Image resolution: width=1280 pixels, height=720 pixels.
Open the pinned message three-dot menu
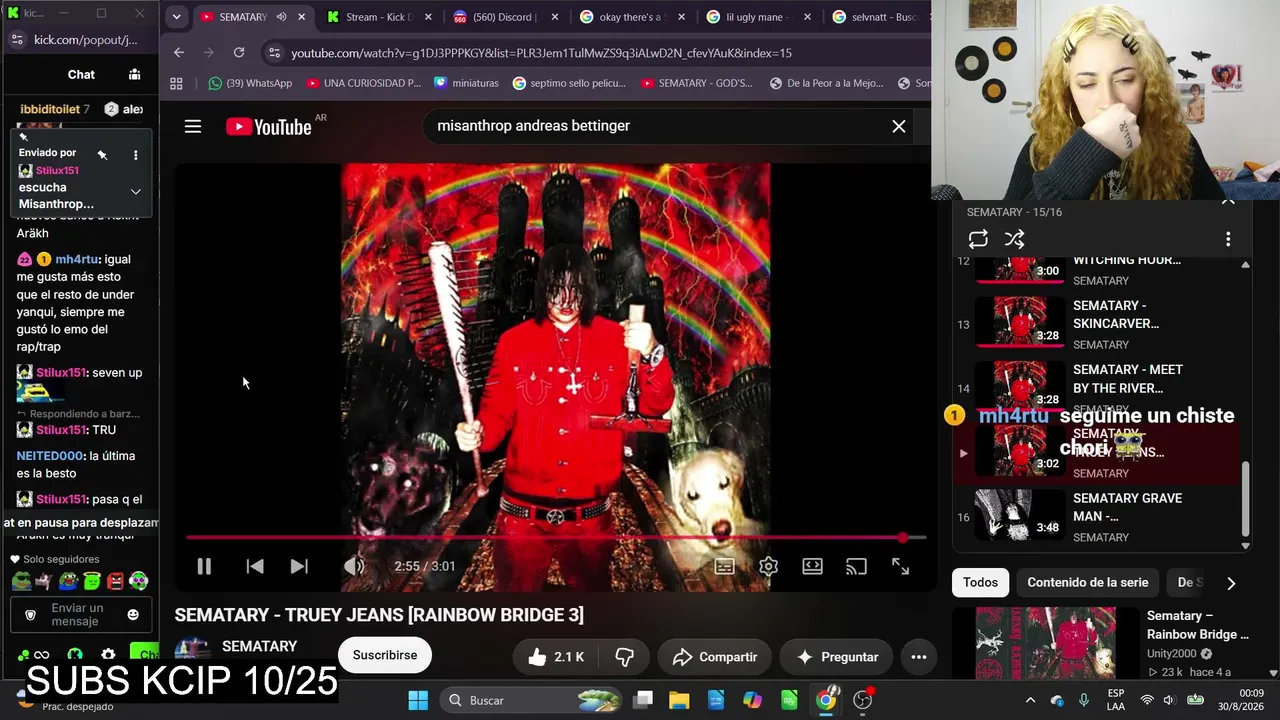135,155
